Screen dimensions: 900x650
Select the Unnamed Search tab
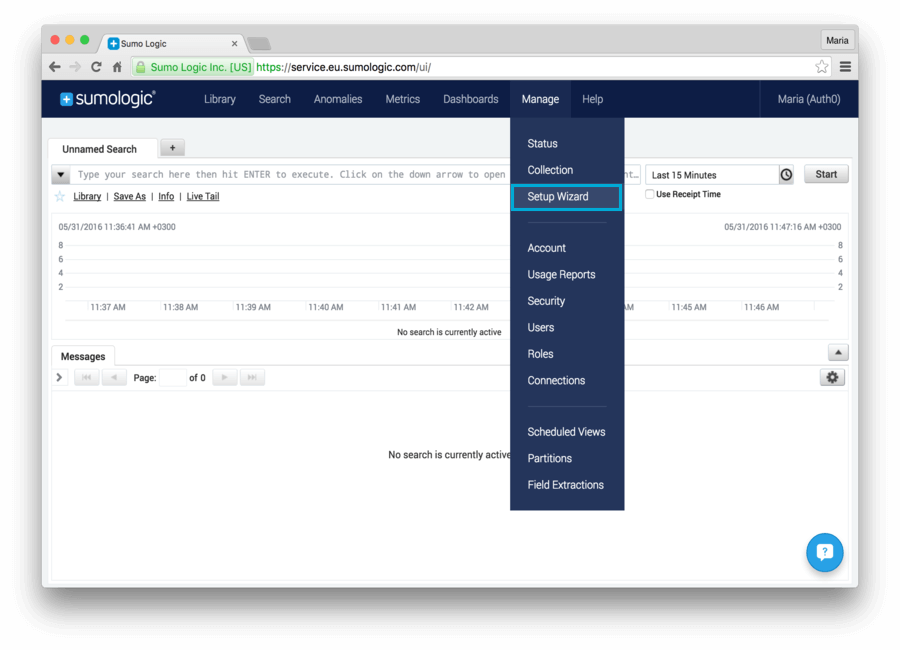102,149
